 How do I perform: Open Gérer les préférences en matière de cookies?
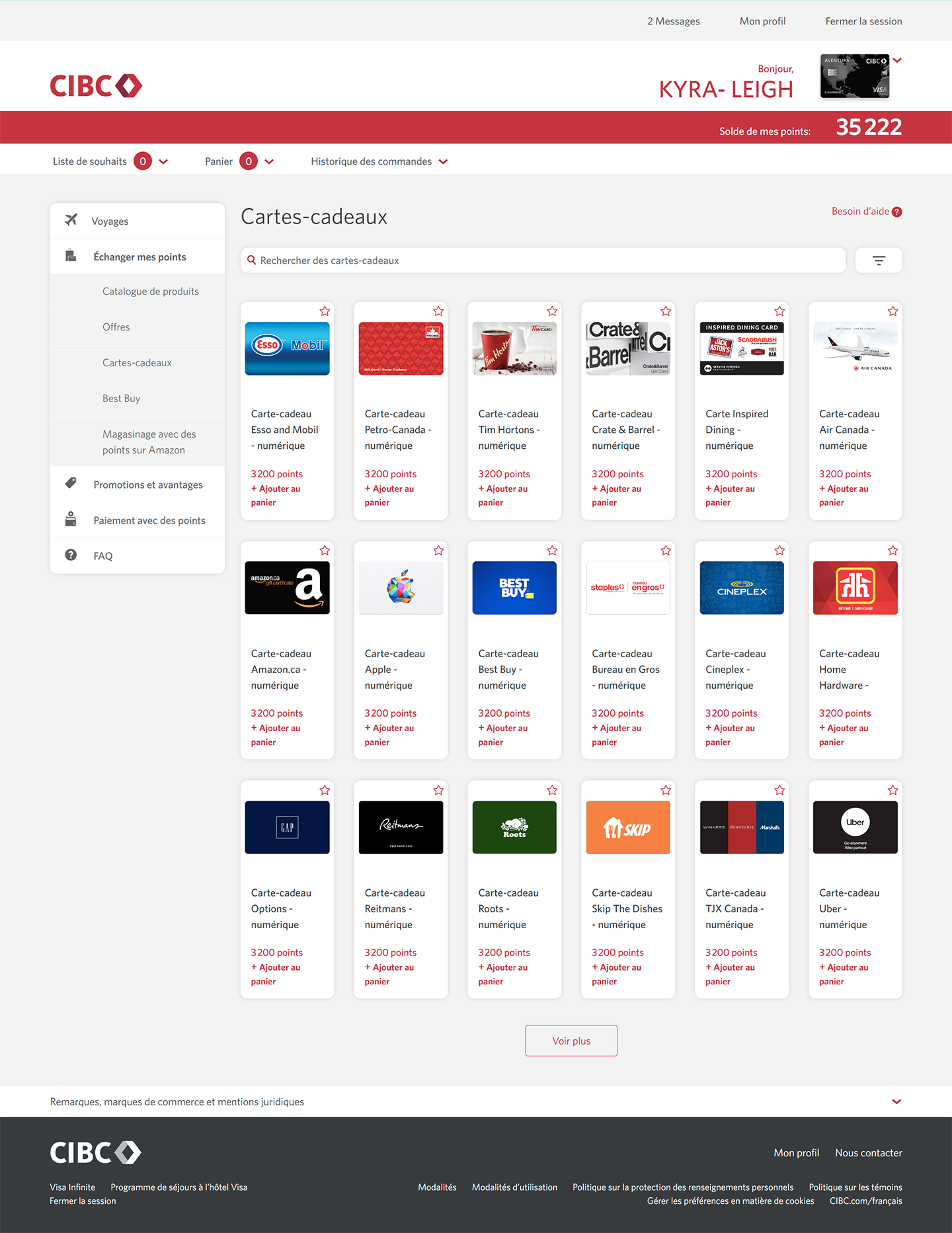(x=731, y=1201)
